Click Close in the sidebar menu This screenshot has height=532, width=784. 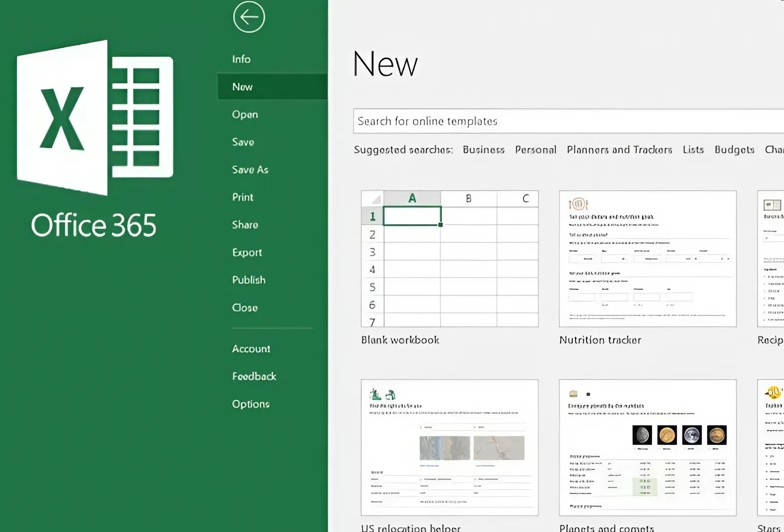[244, 308]
